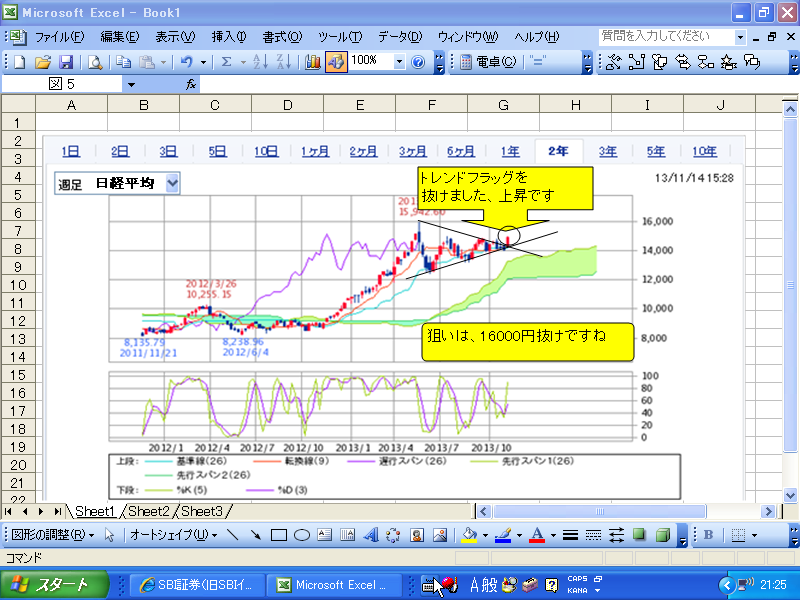
Task: Click the Sort Ascending icon
Action: click(x=259, y=61)
